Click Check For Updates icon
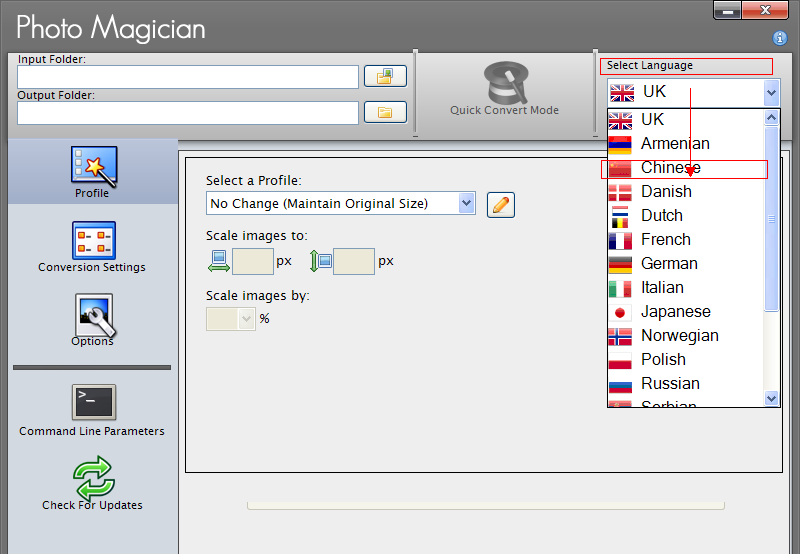 tap(93, 482)
